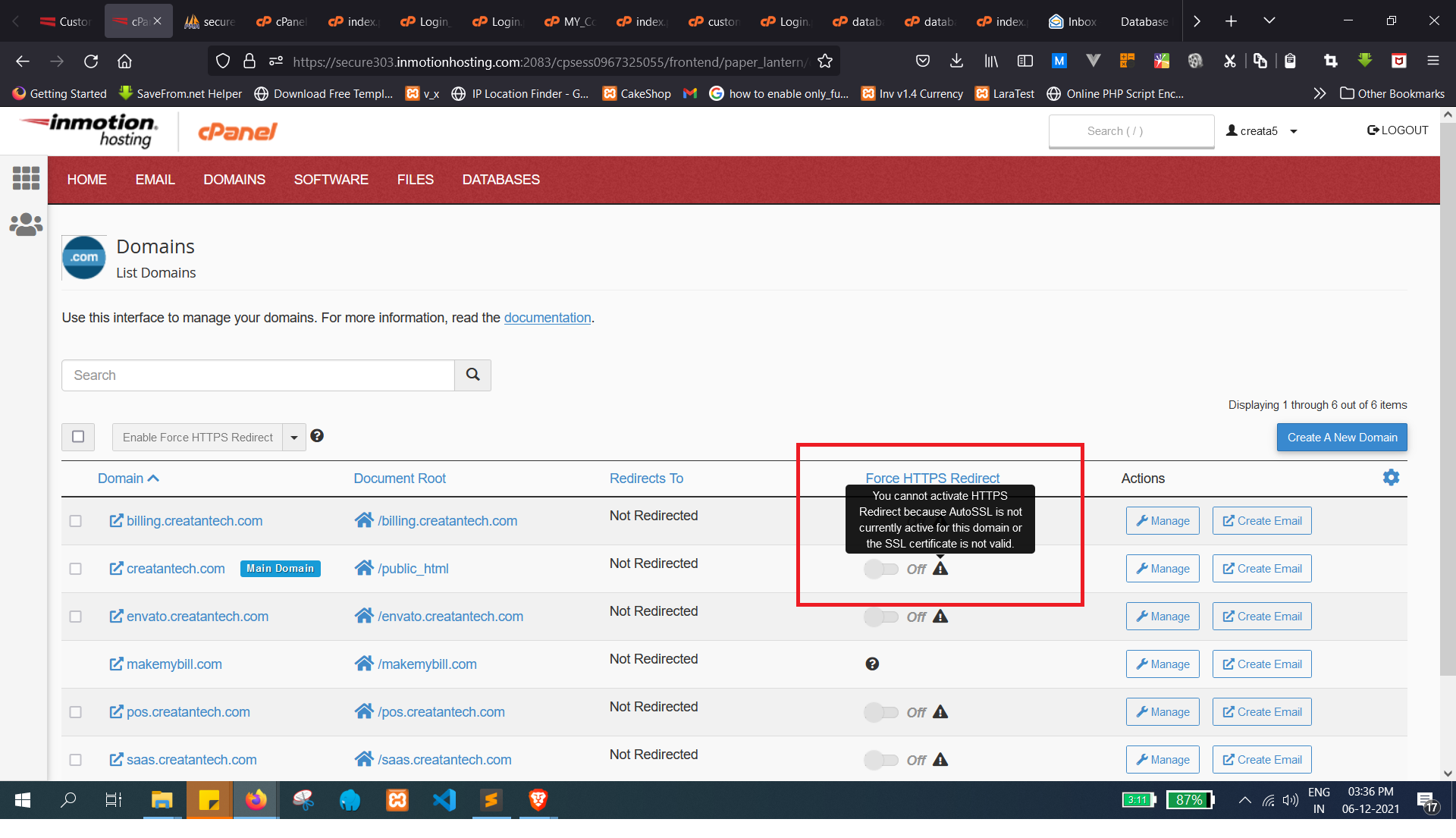
Task: Check the creatantech.com main domain checkbox
Action: (76, 569)
